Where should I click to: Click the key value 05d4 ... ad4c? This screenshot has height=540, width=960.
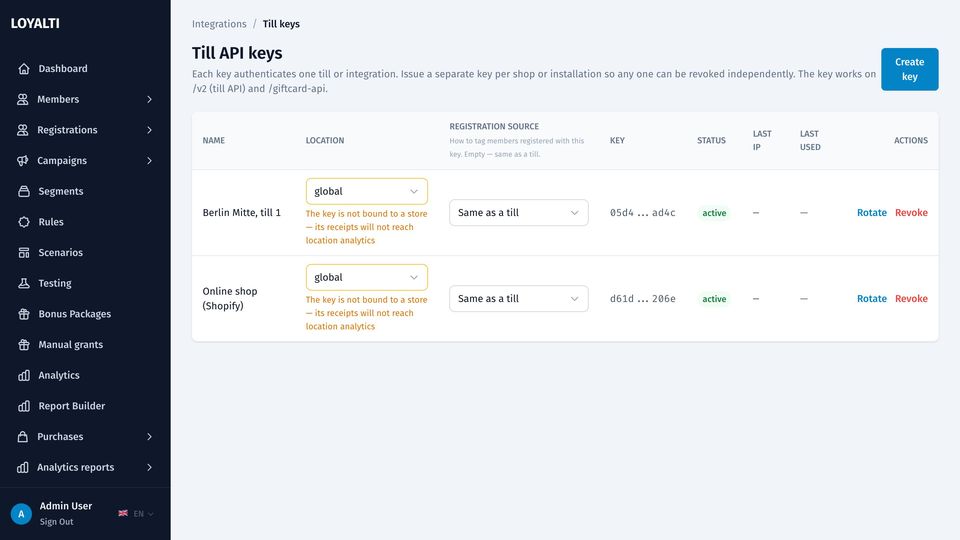(x=642, y=212)
